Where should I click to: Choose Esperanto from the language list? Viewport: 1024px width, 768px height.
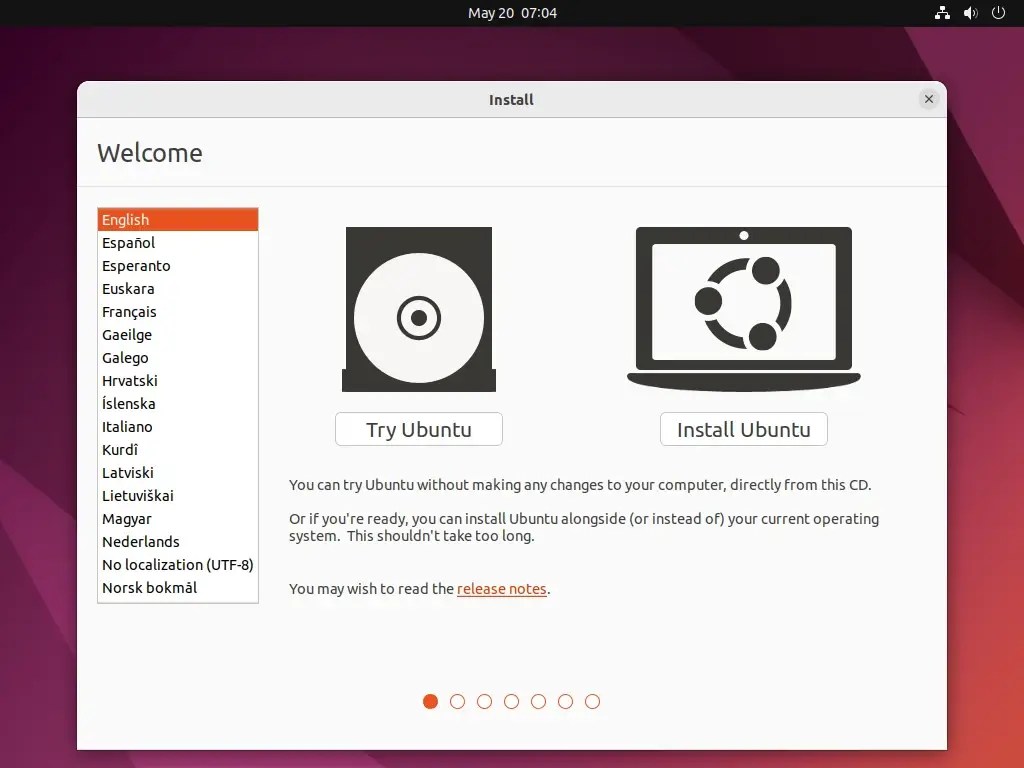(x=178, y=265)
